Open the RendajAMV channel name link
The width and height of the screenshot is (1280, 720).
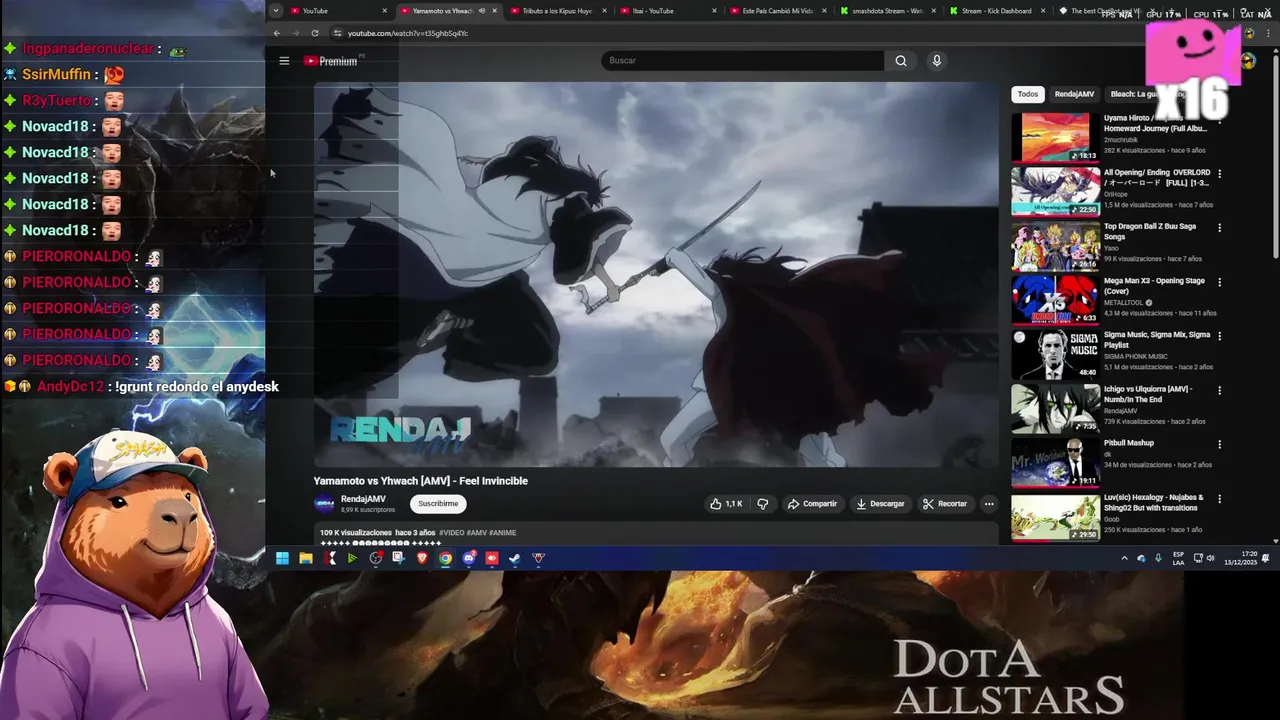363,499
